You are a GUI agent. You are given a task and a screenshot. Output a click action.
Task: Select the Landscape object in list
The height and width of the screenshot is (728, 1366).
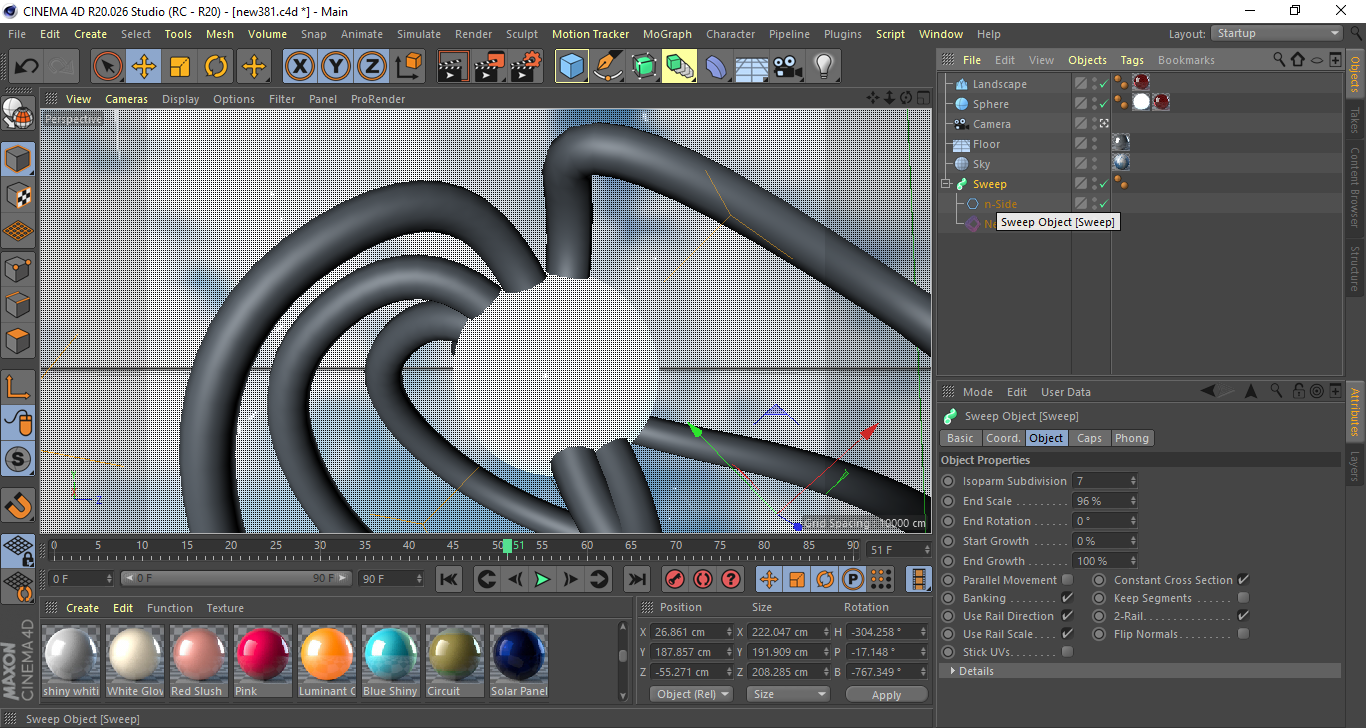[1000, 84]
